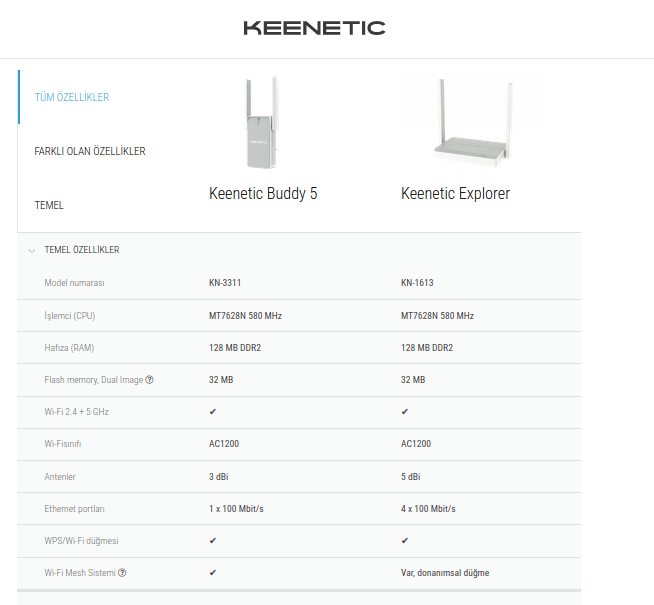Click the Keenetic Buddy 5 product image
Viewport: 654px width, 605px height.
pyautogui.click(x=262, y=123)
